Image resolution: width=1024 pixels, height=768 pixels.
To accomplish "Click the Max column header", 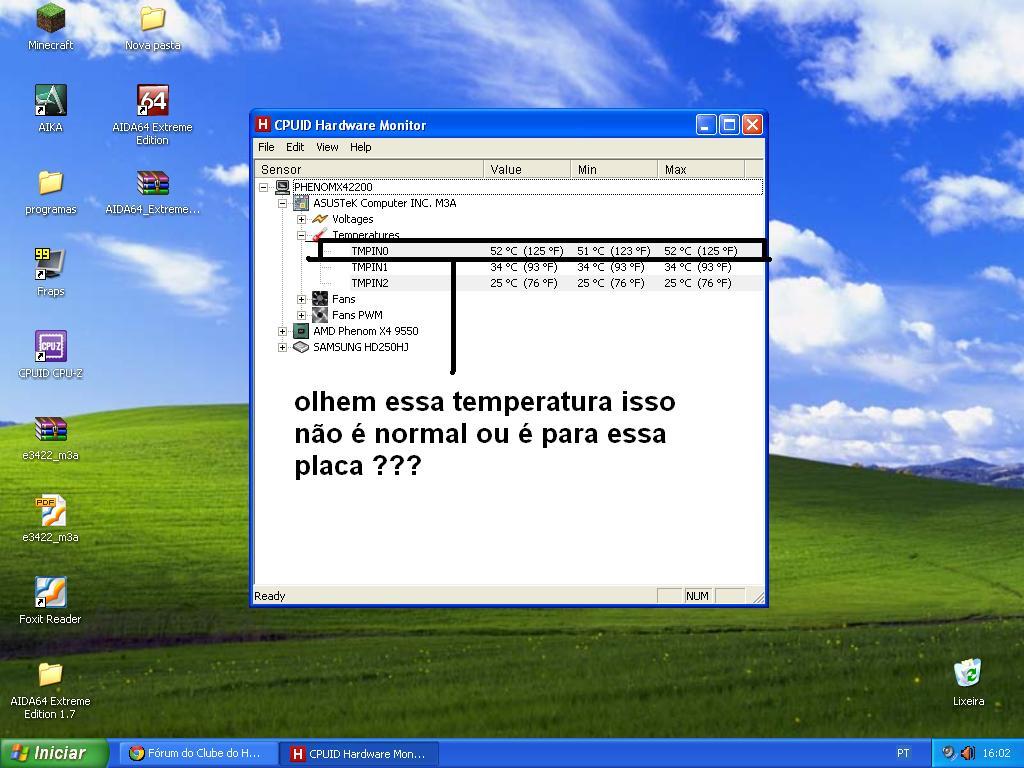I will point(701,169).
